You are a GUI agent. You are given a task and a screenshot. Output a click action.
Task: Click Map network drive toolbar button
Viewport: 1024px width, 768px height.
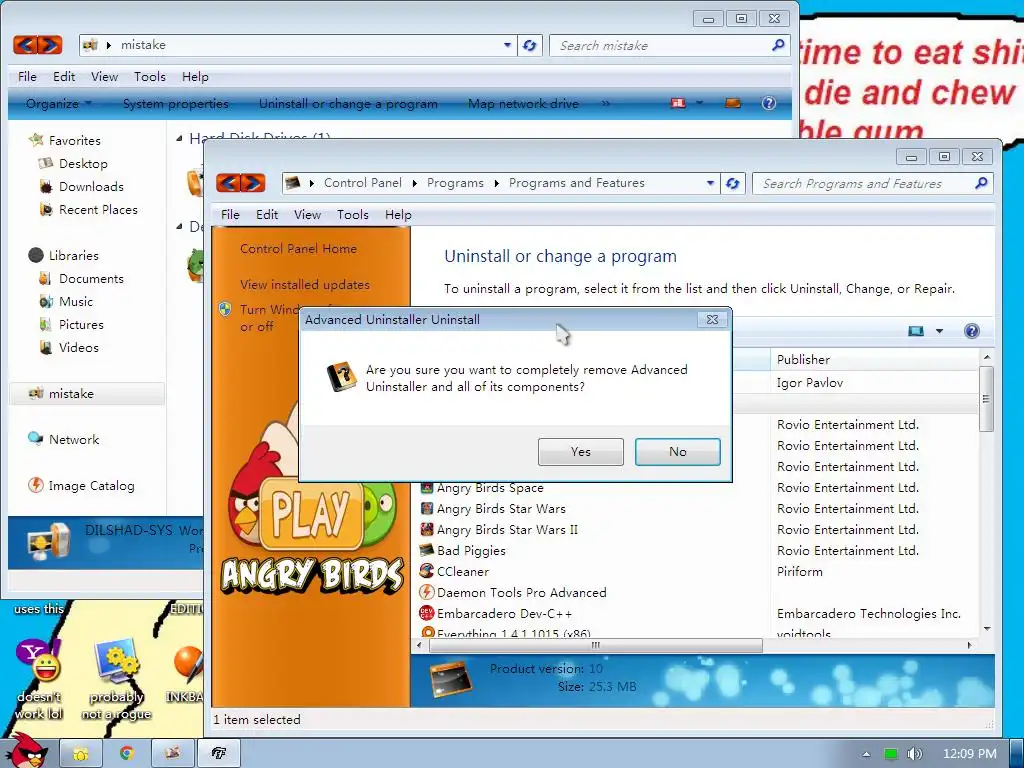click(523, 104)
